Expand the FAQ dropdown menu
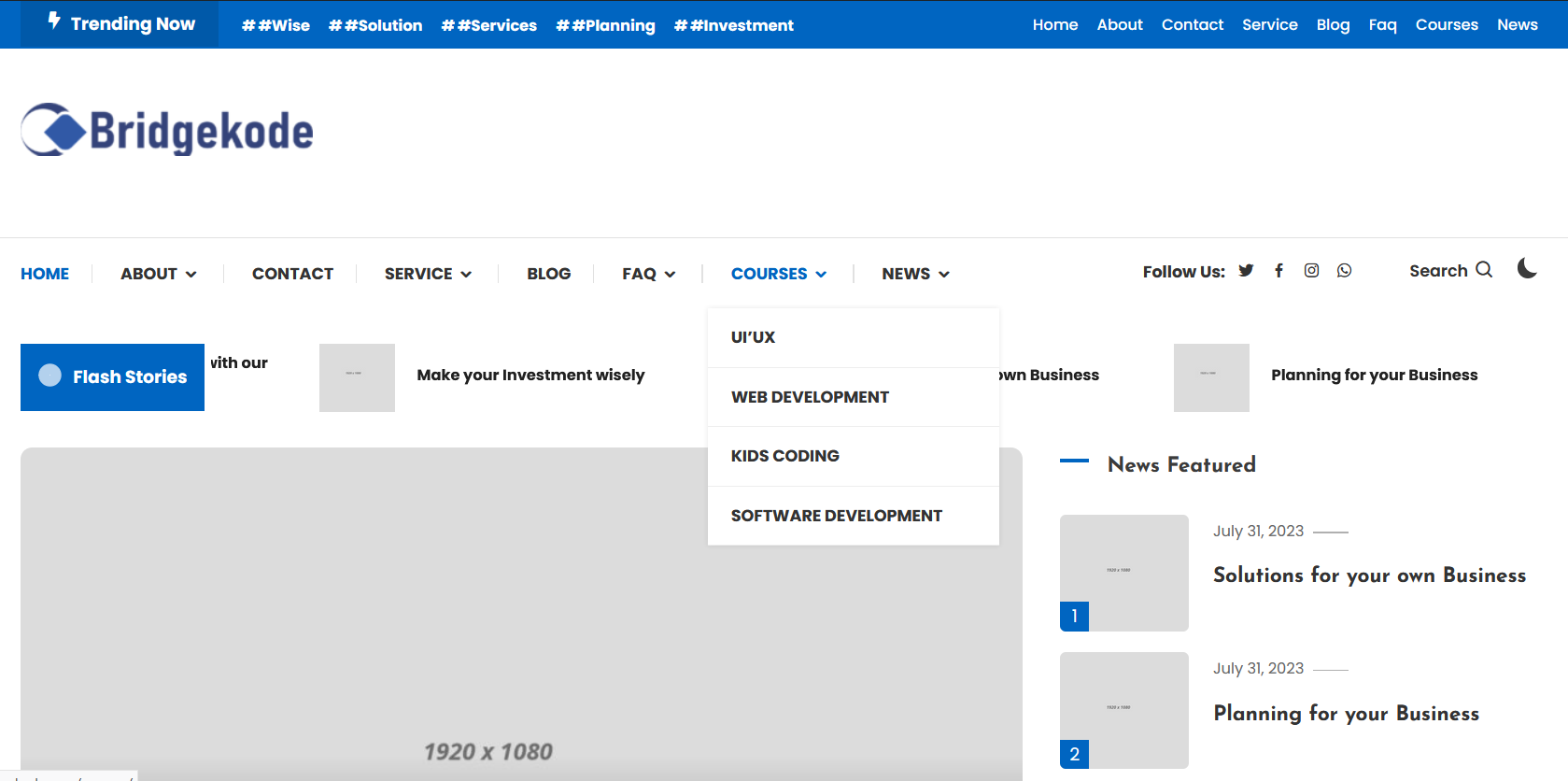 pyautogui.click(x=648, y=274)
